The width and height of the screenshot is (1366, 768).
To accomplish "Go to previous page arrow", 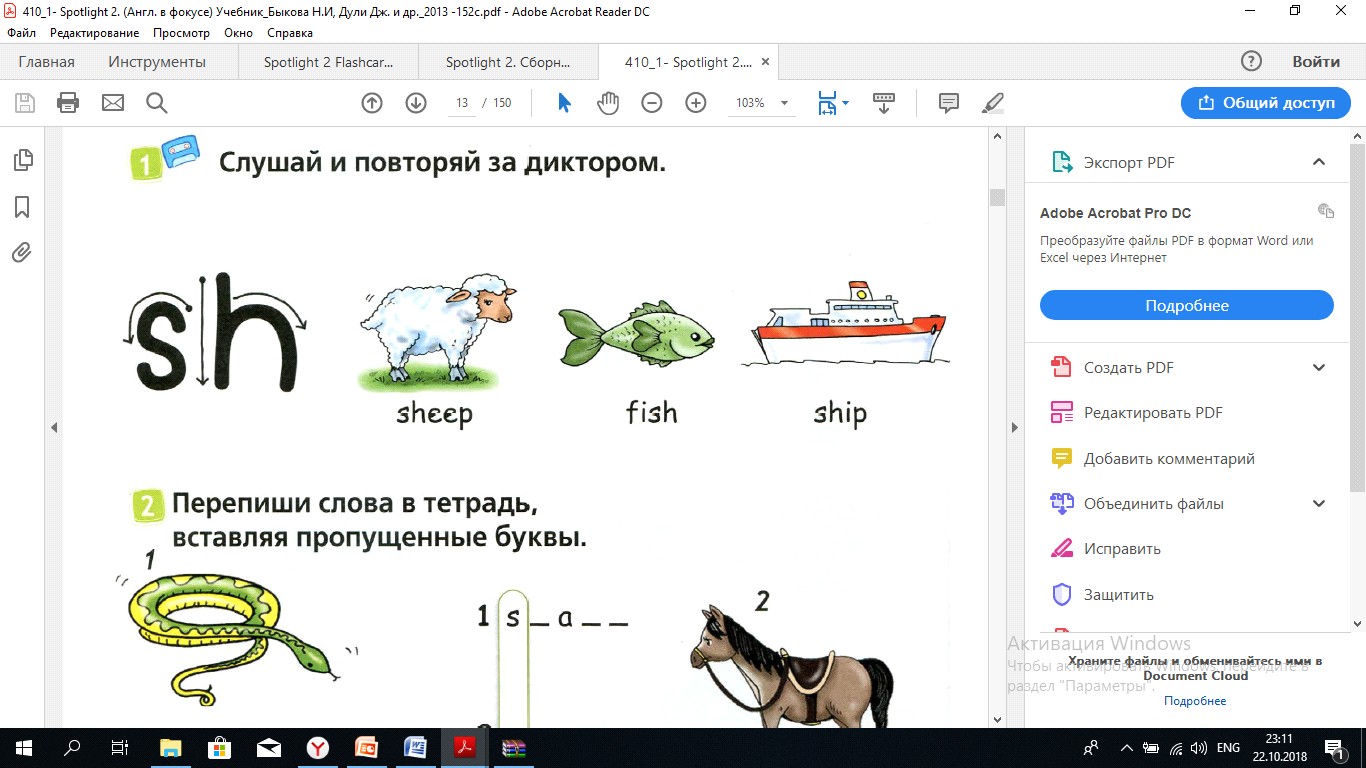I will [372, 103].
